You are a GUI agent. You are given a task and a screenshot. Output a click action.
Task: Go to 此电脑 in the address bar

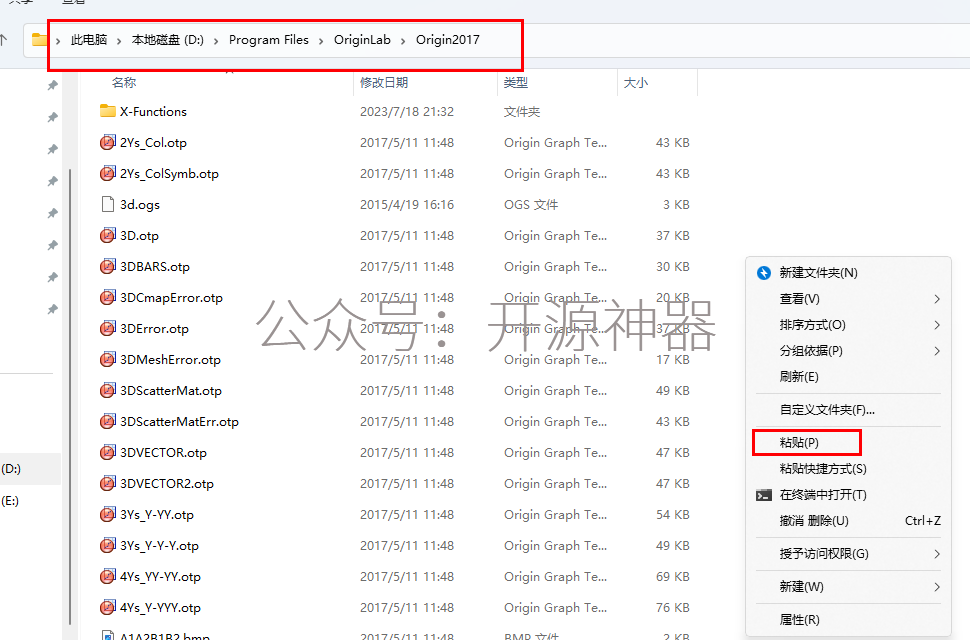click(89, 40)
